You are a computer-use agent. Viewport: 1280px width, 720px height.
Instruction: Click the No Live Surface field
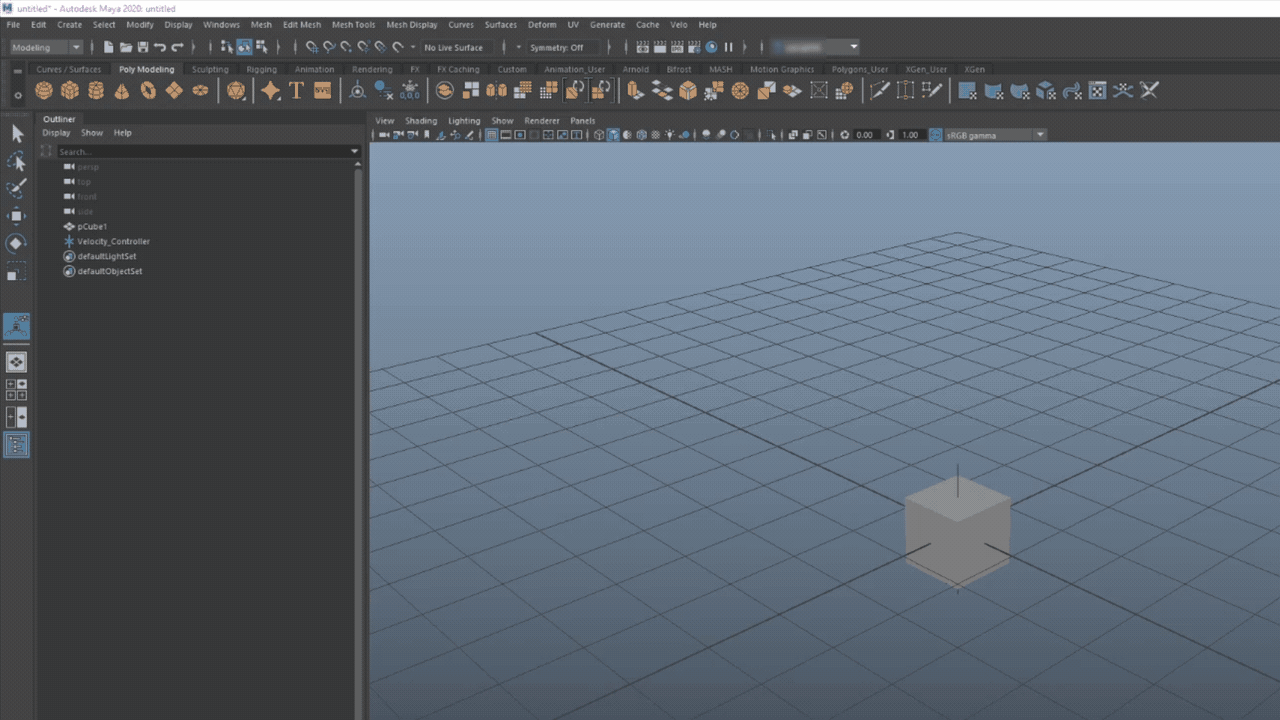point(457,47)
